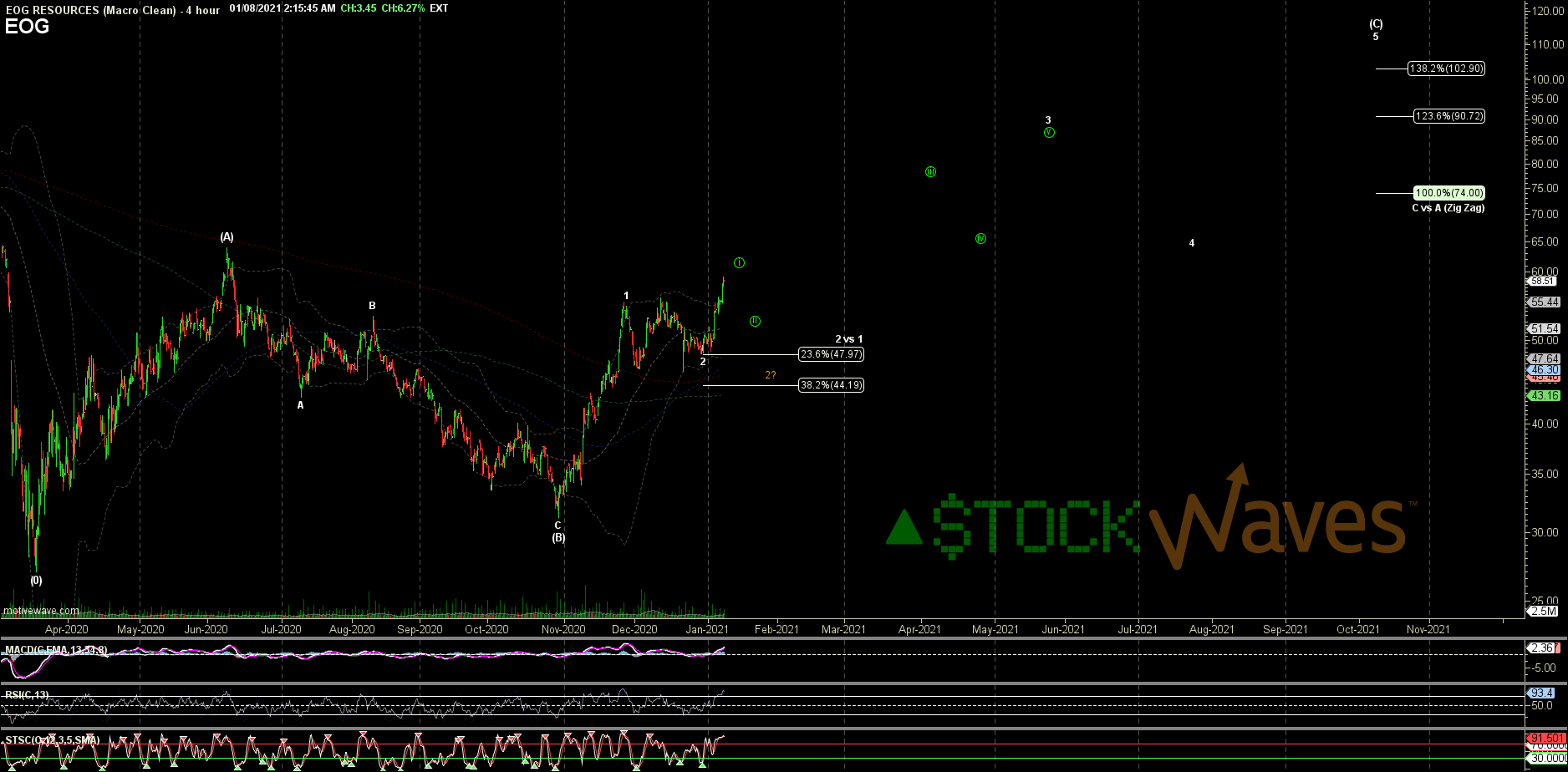Click the 'Jun-2021' date axis label
This screenshot has width=1568, height=772.
(1062, 629)
